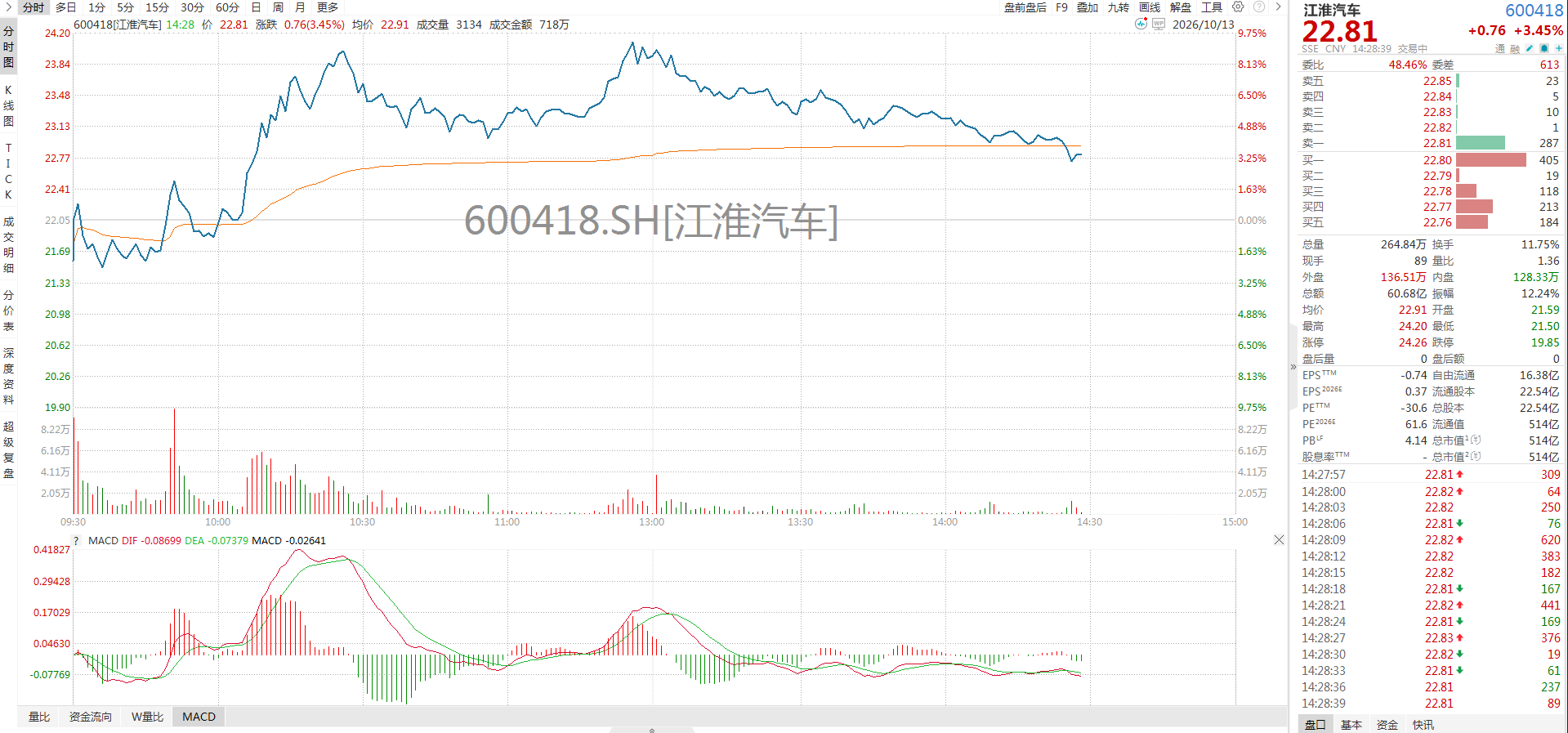Open 分价表 in left sidebar
Viewport: 1568px width, 733px height.
(8, 311)
